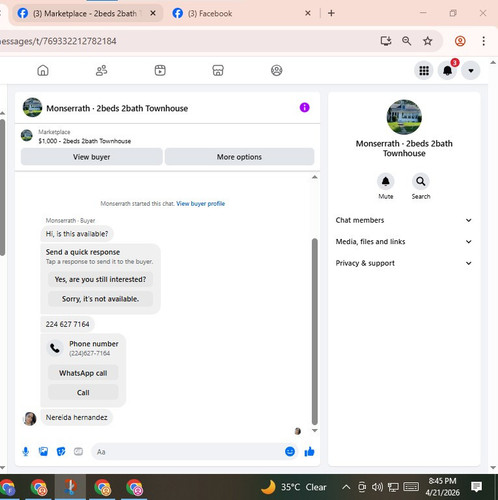
Task: Click the chat scroll-up arrow
Action: click(314, 177)
